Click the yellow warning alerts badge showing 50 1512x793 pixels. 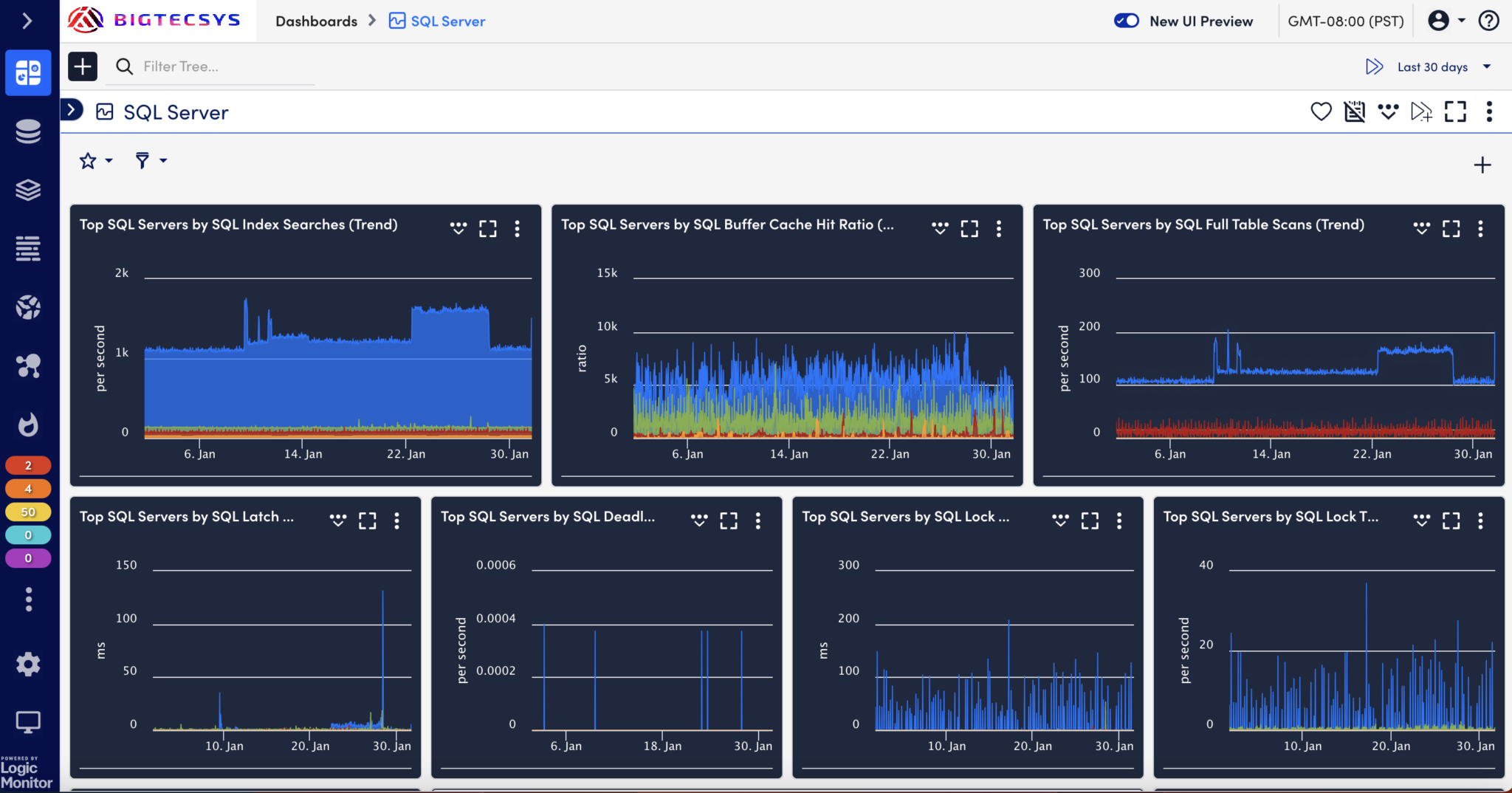[28, 512]
